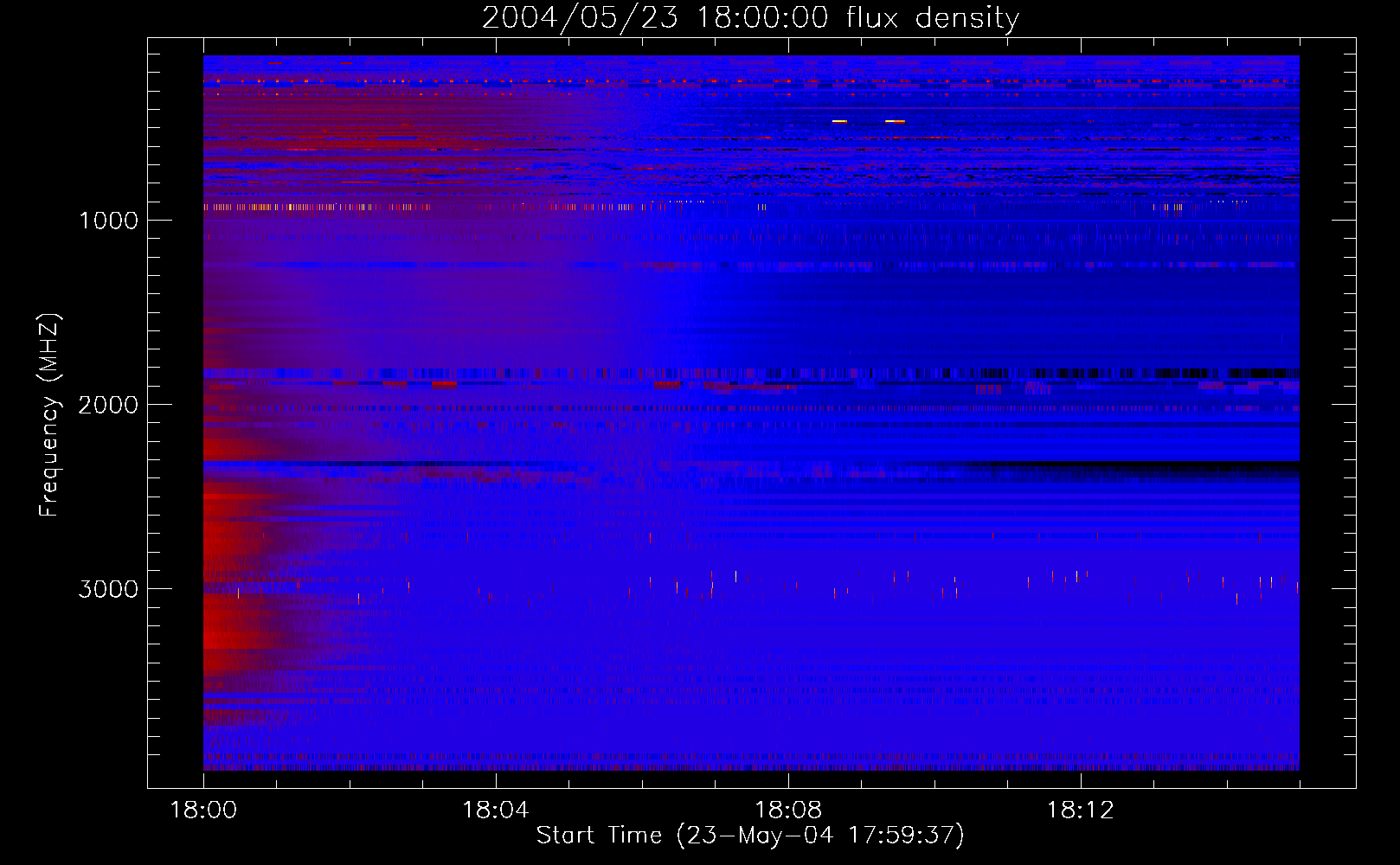Click the 18:08 time tick label
The image size is (1400, 865).
(x=788, y=811)
